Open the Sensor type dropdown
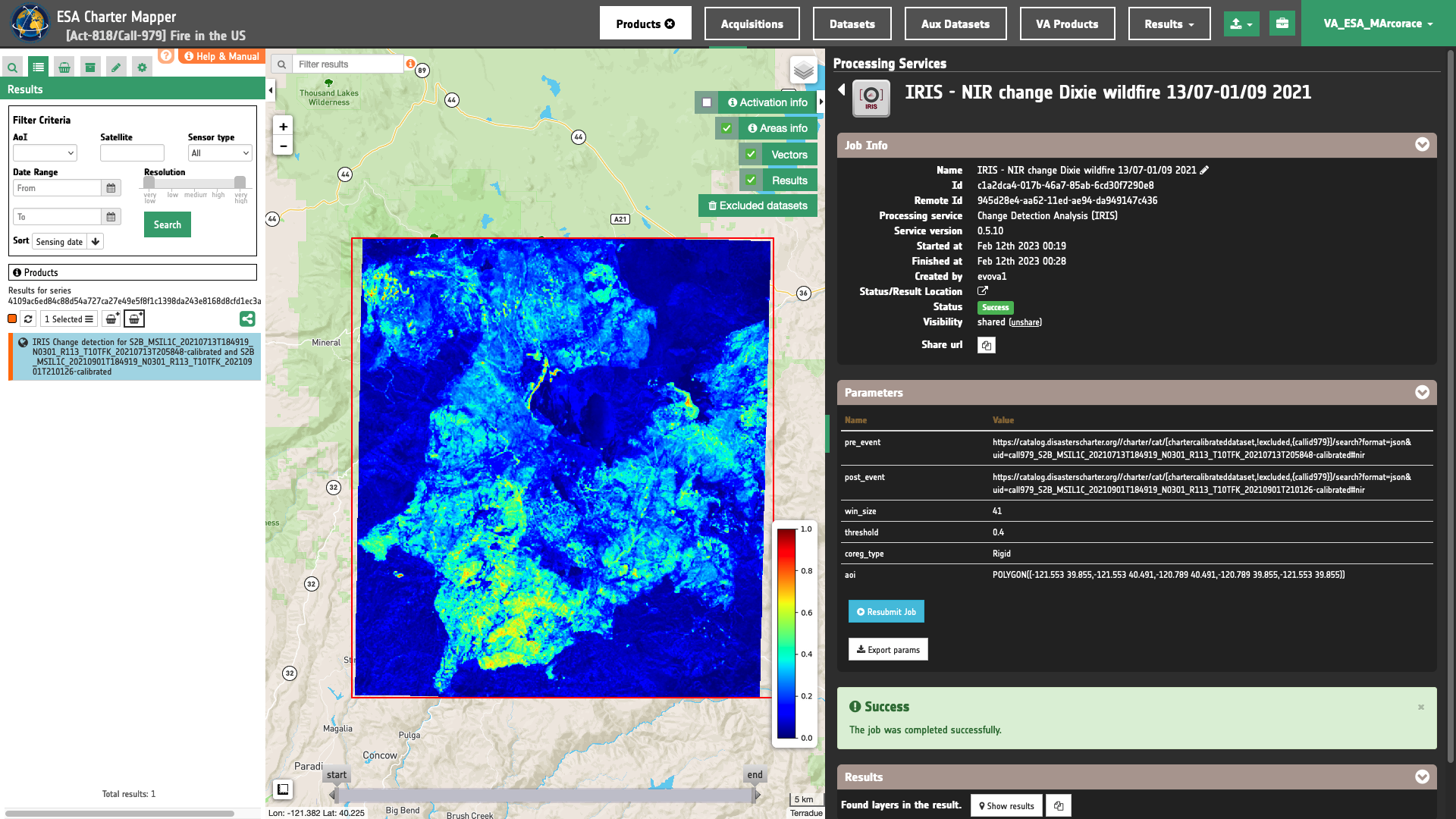1456x819 pixels. (220, 152)
